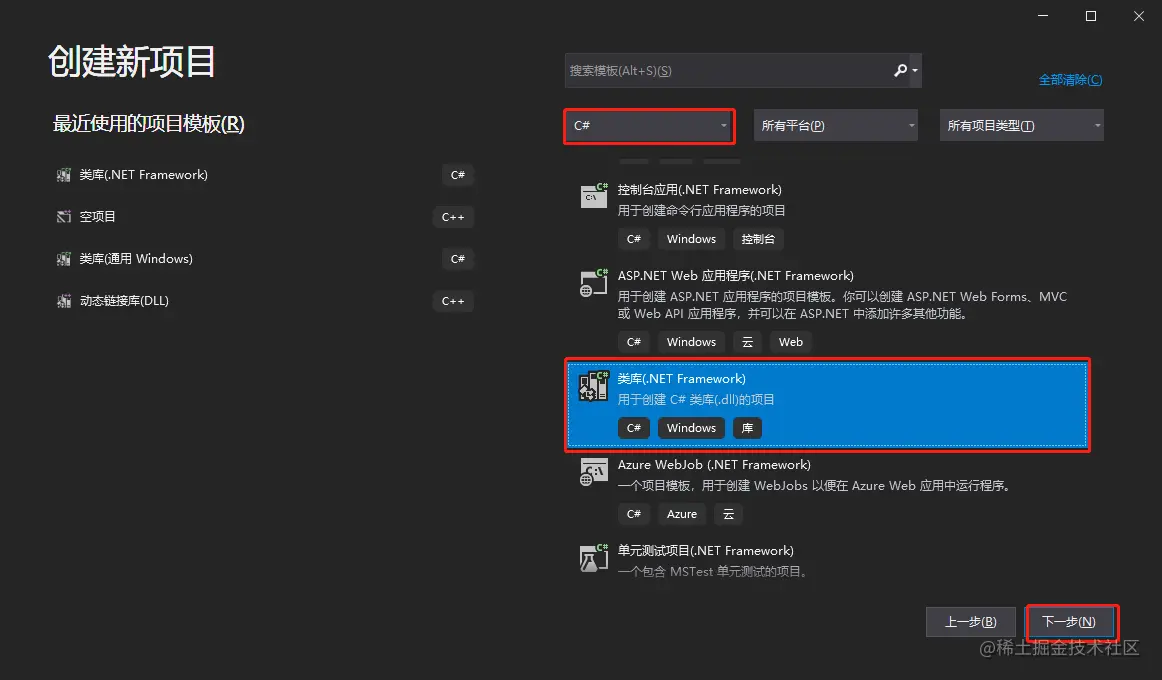Viewport: 1162px width, 680px height.
Task: Click Azure tag under Azure WebJob template
Action: [682, 514]
